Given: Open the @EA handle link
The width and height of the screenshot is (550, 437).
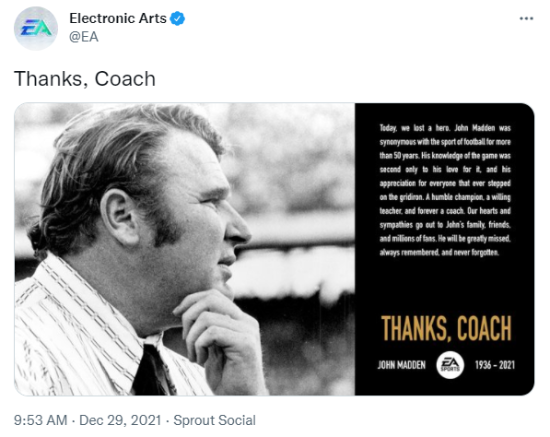Looking at the screenshot, I should click(x=84, y=37).
